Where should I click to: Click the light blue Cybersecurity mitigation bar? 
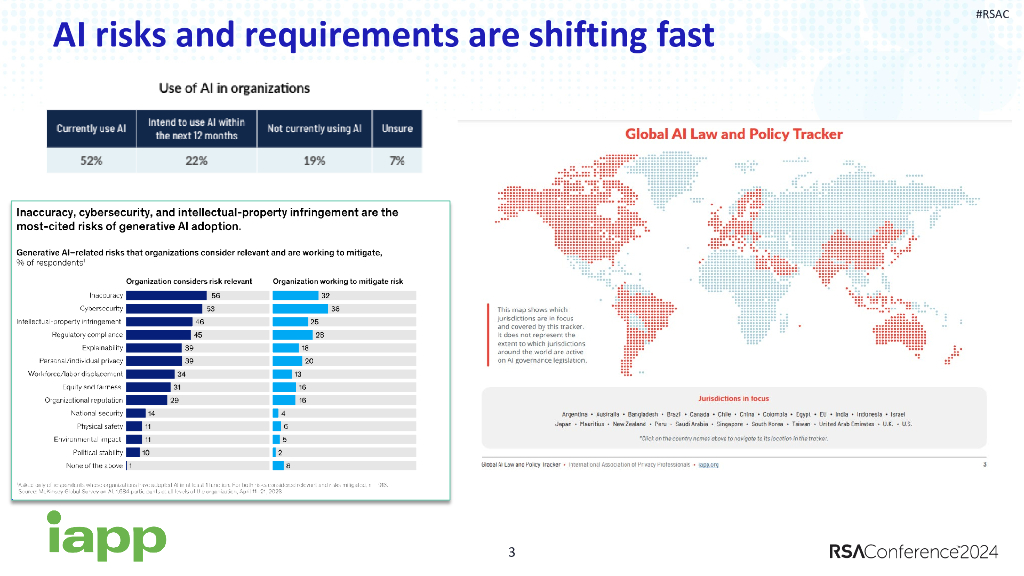tap(300, 308)
